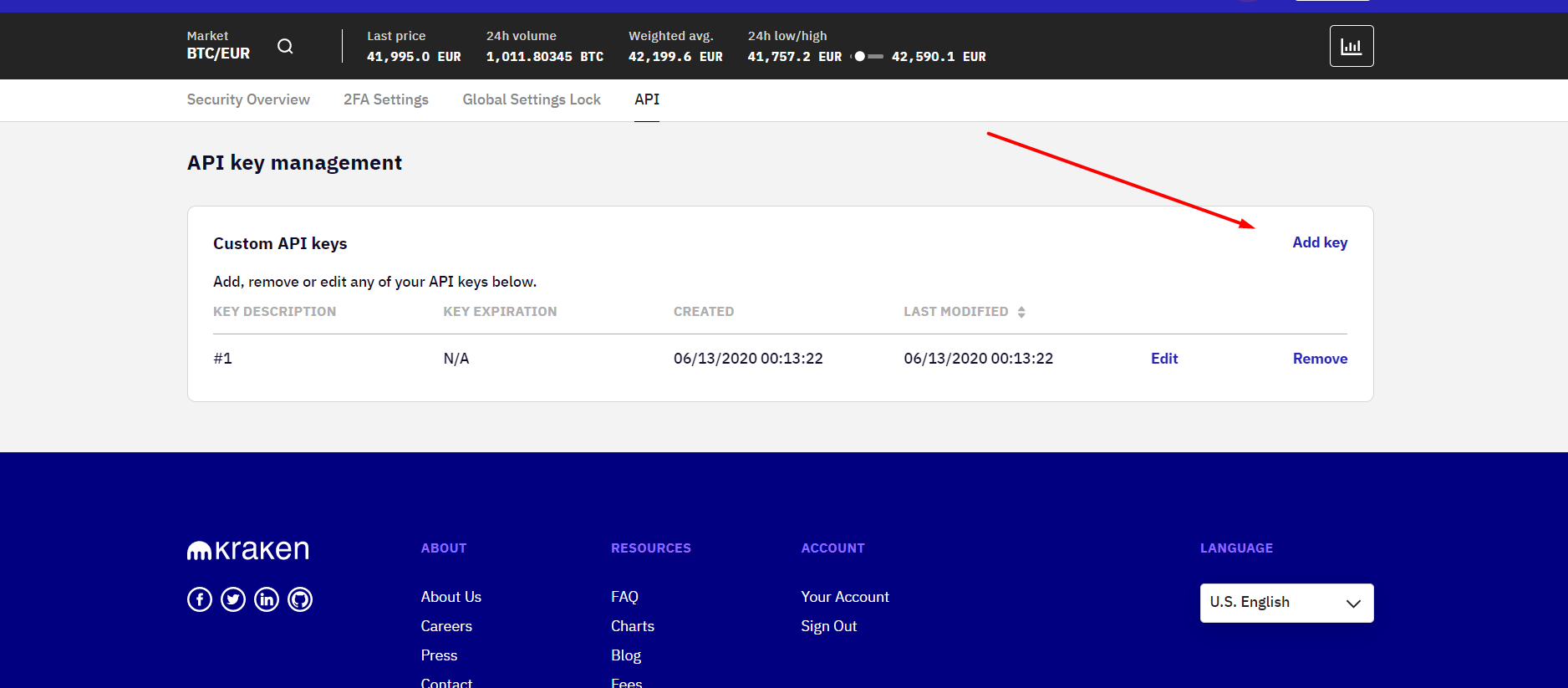Select N/A expiration cell

456,359
